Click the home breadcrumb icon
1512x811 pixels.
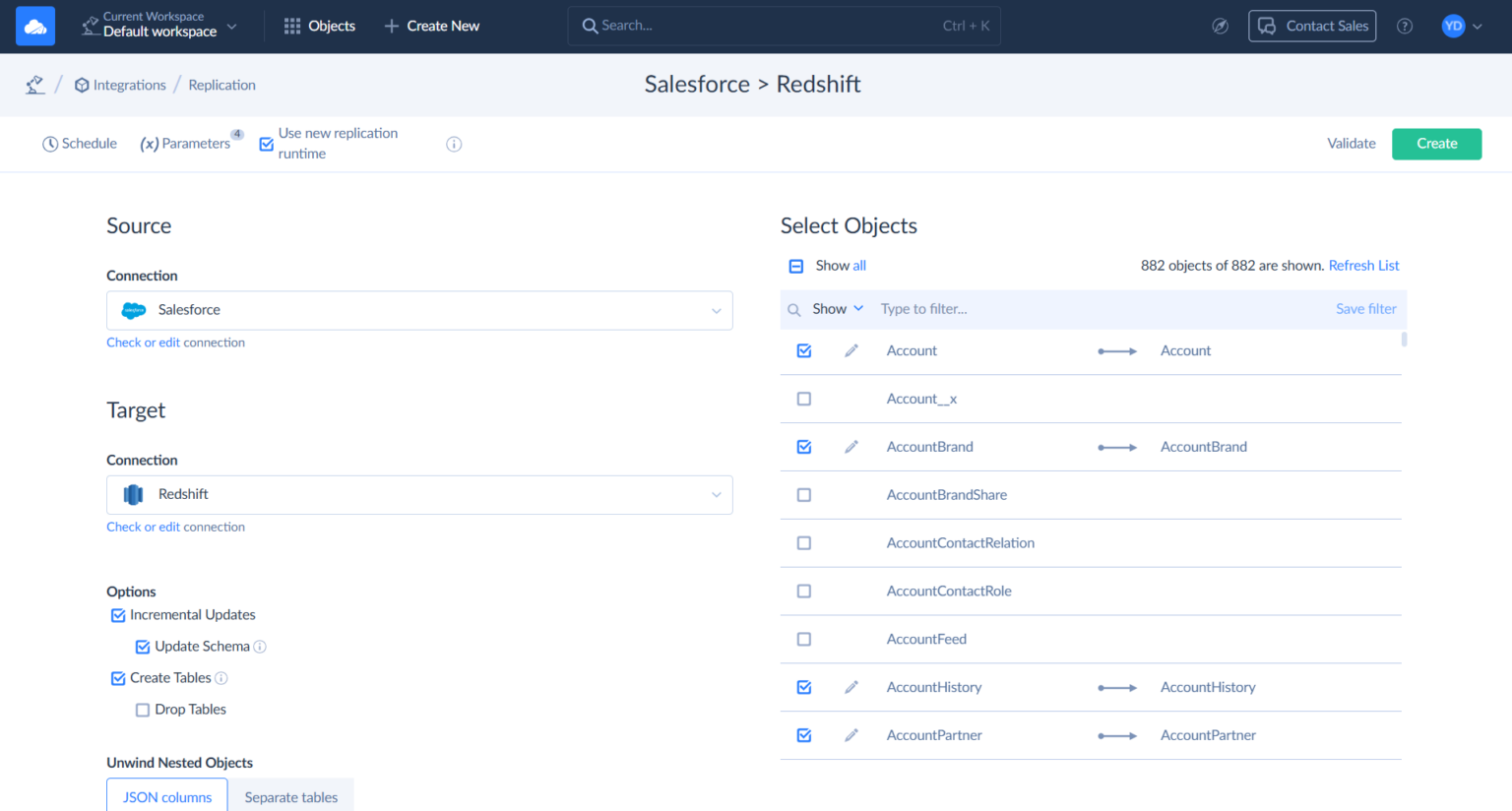[x=35, y=86]
